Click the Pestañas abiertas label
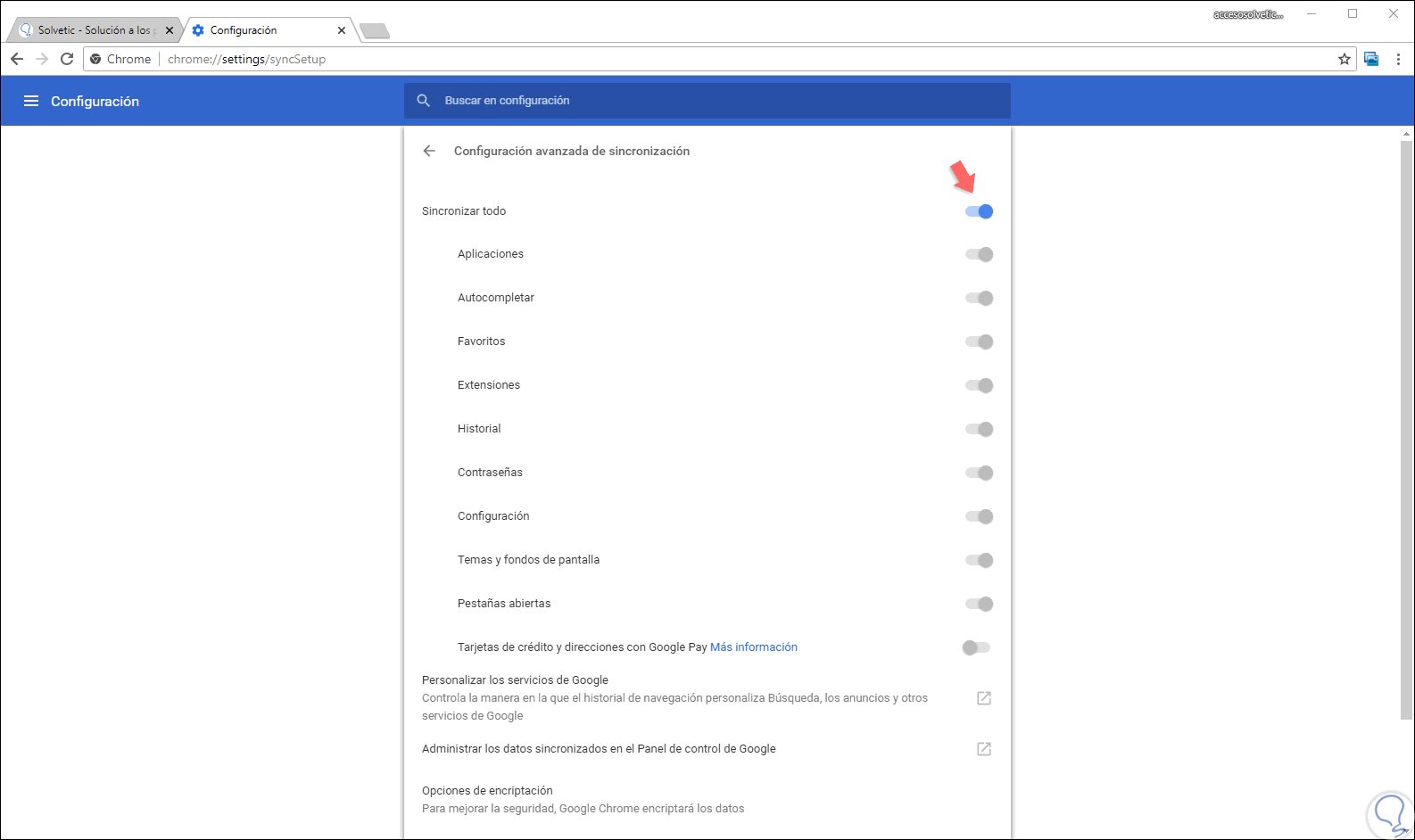This screenshot has width=1415, height=840. (504, 604)
